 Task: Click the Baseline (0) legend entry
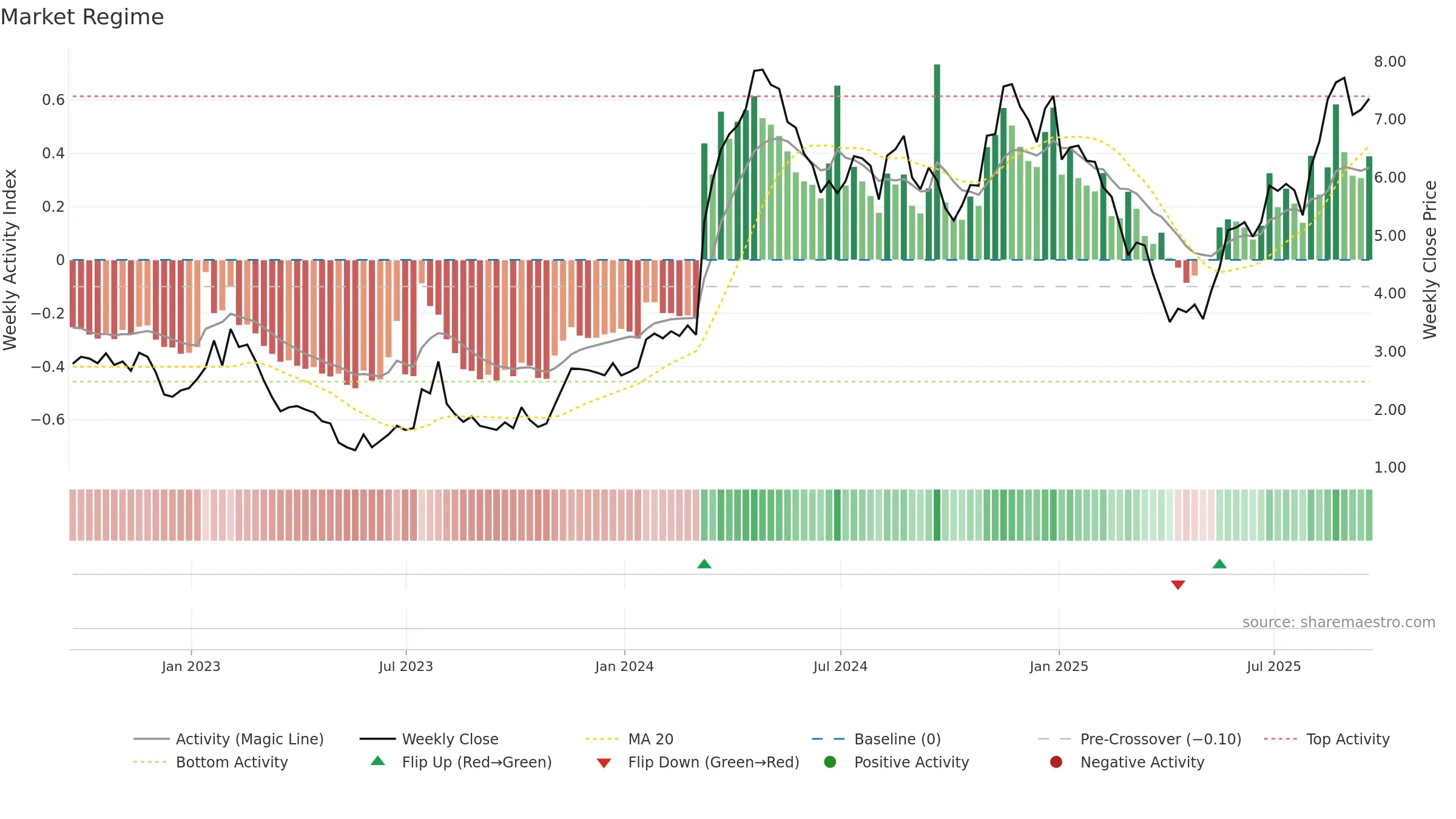(x=876, y=739)
